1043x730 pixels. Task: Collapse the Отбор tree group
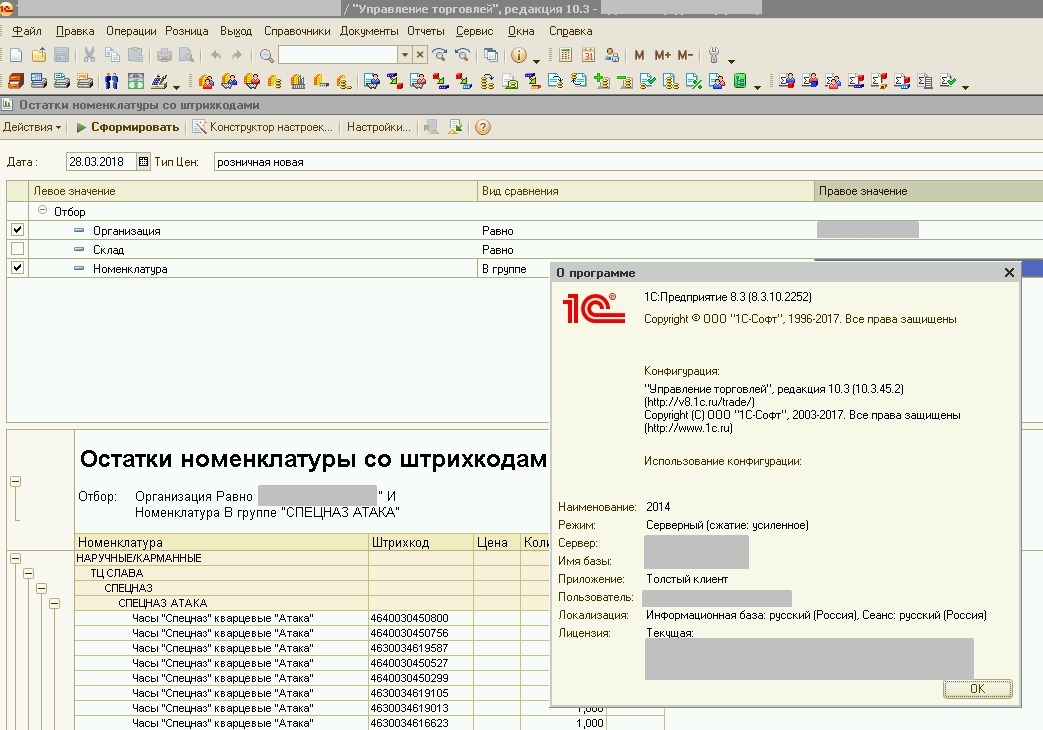(x=43, y=210)
